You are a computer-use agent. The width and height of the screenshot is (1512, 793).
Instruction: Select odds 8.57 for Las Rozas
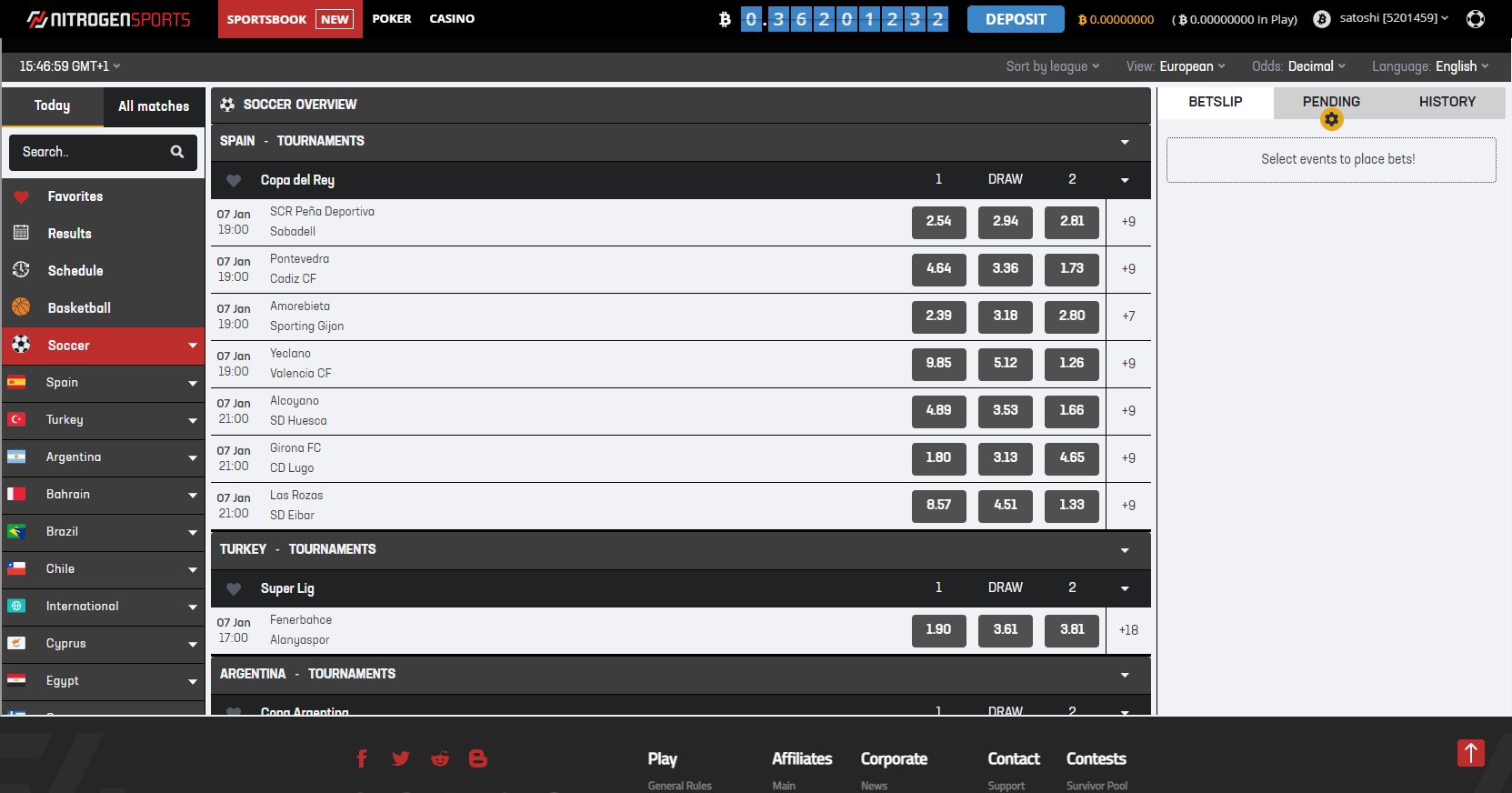pos(939,506)
